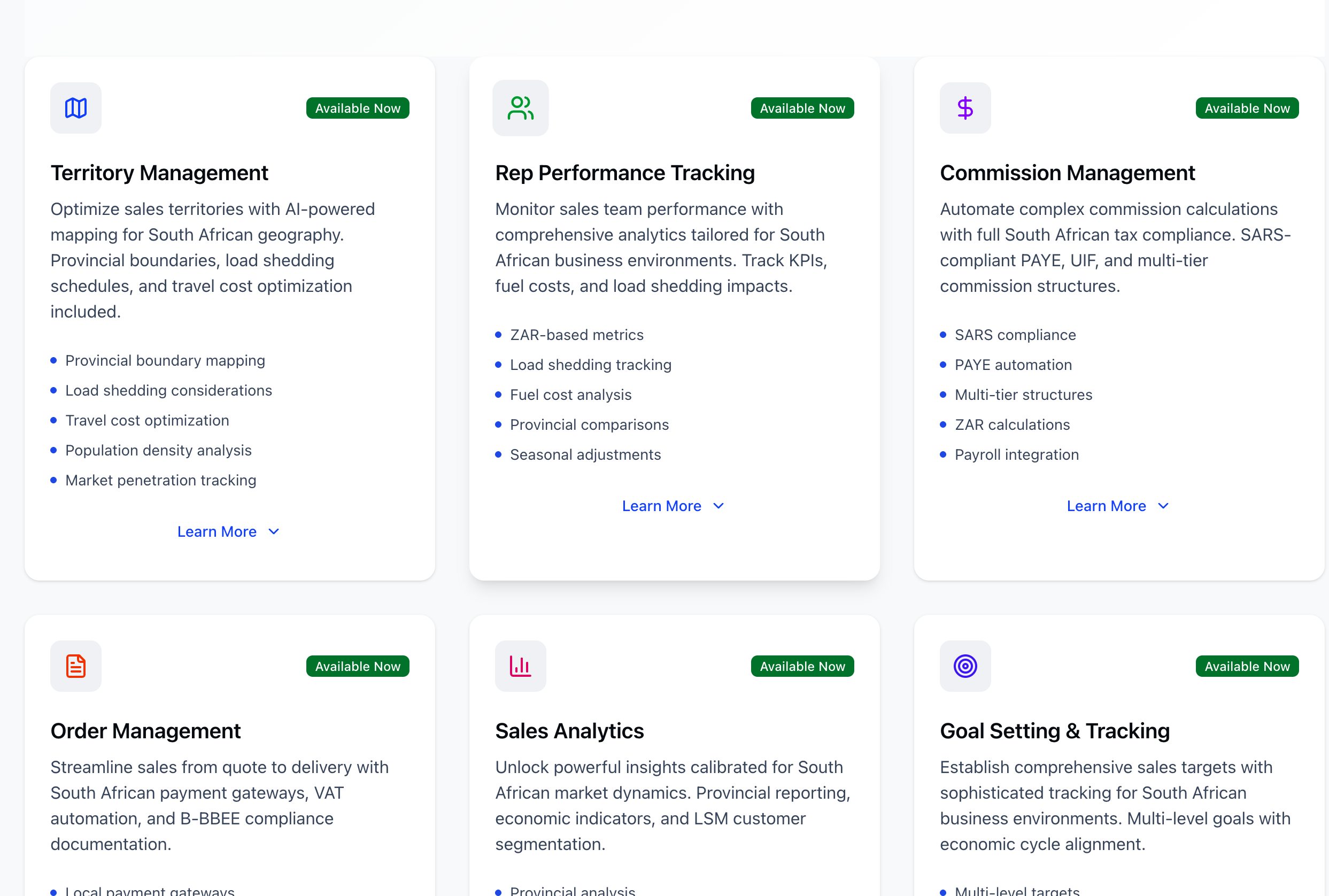Click Available Now badge on Goal Setting
The image size is (1329, 896).
click(x=1247, y=666)
